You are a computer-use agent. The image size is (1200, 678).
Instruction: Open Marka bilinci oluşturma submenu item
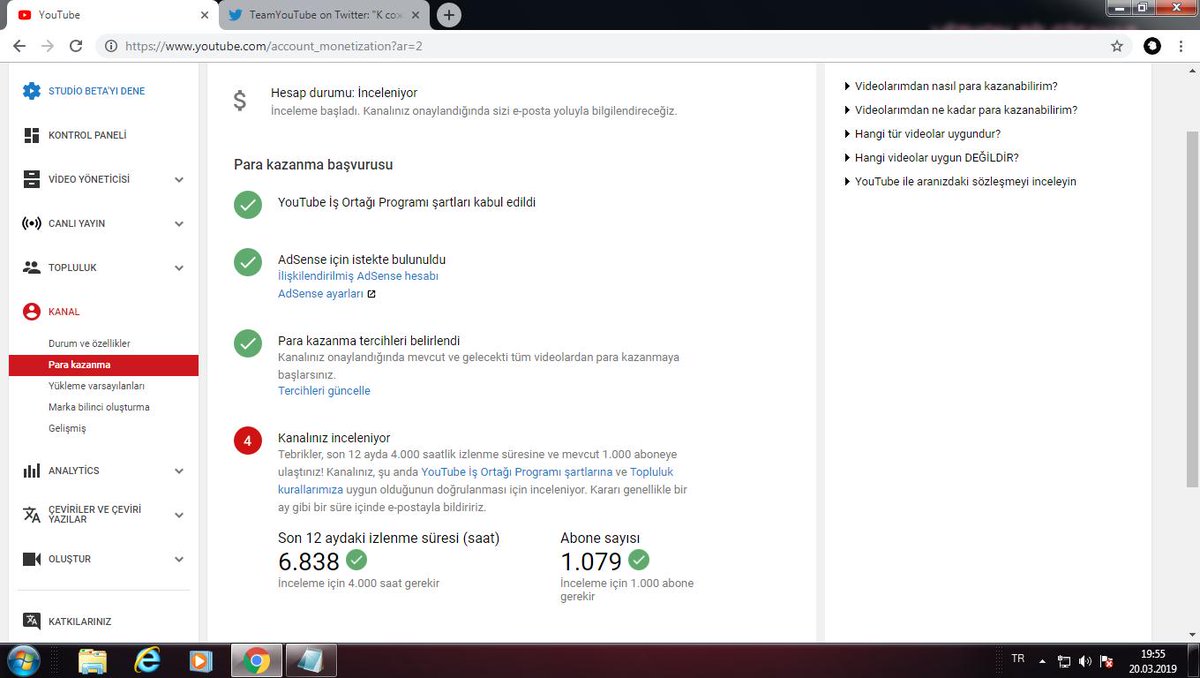tap(99, 407)
